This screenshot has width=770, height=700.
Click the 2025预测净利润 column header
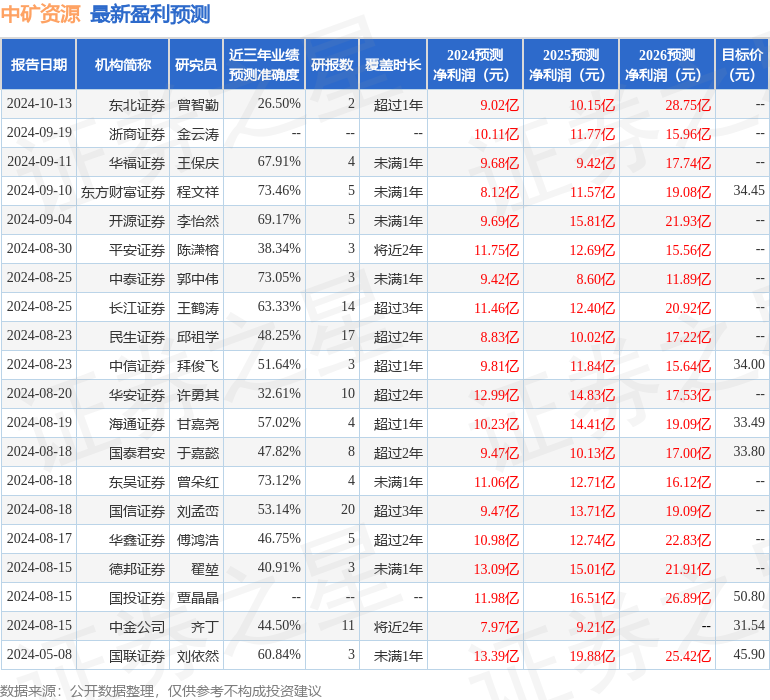[571, 64]
